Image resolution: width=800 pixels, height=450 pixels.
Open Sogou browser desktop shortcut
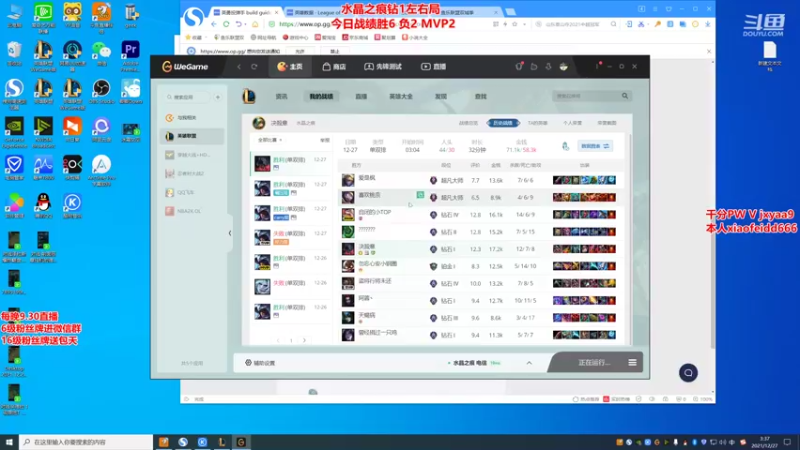pos(14,93)
